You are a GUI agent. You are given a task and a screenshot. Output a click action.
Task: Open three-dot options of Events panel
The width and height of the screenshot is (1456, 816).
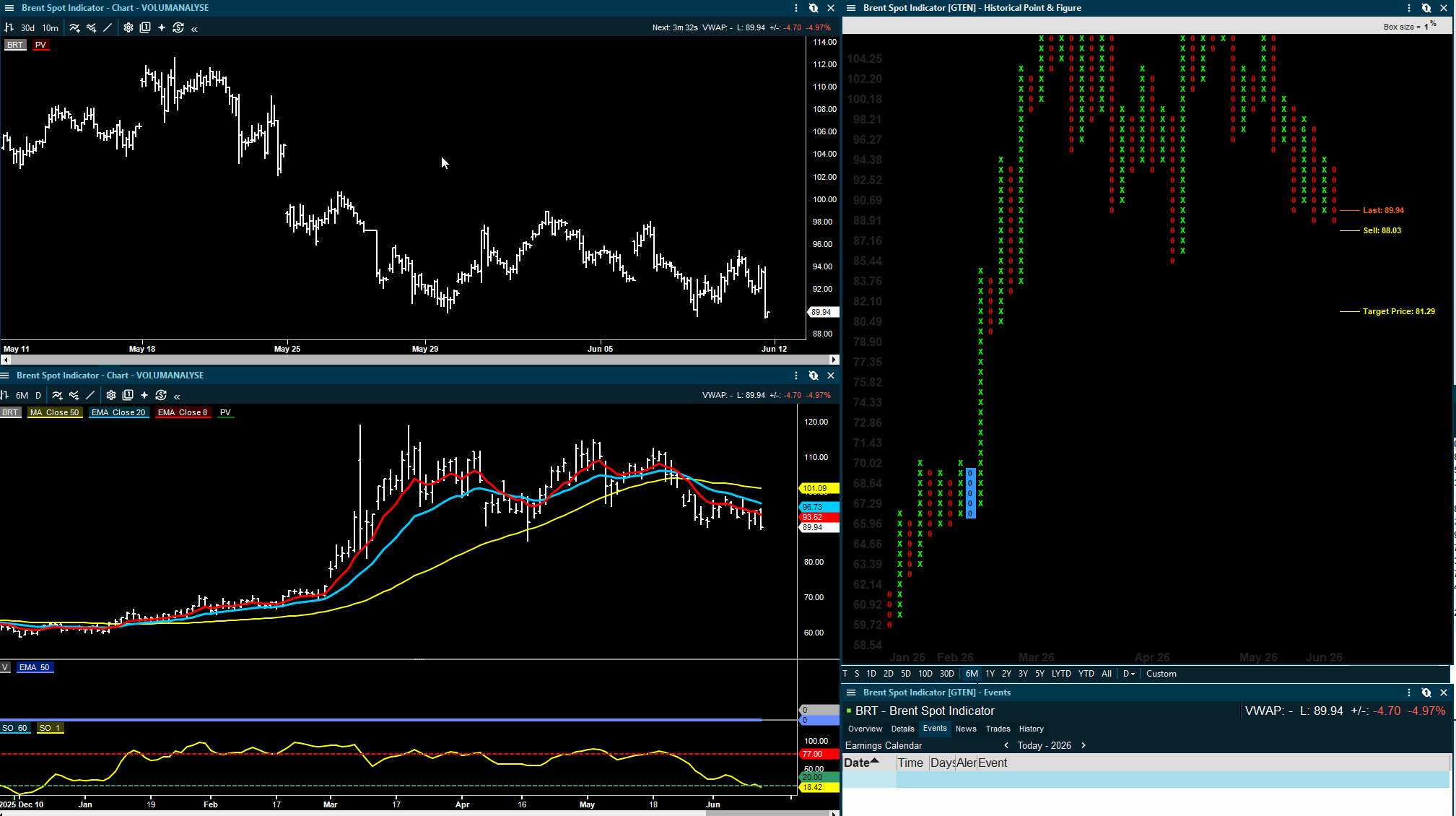tap(1409, 693)
